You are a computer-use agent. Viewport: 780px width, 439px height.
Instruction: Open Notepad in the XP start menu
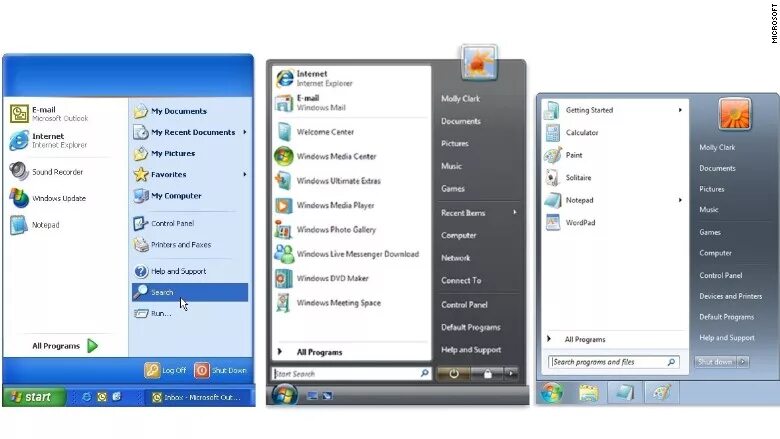tap(34, 225)
